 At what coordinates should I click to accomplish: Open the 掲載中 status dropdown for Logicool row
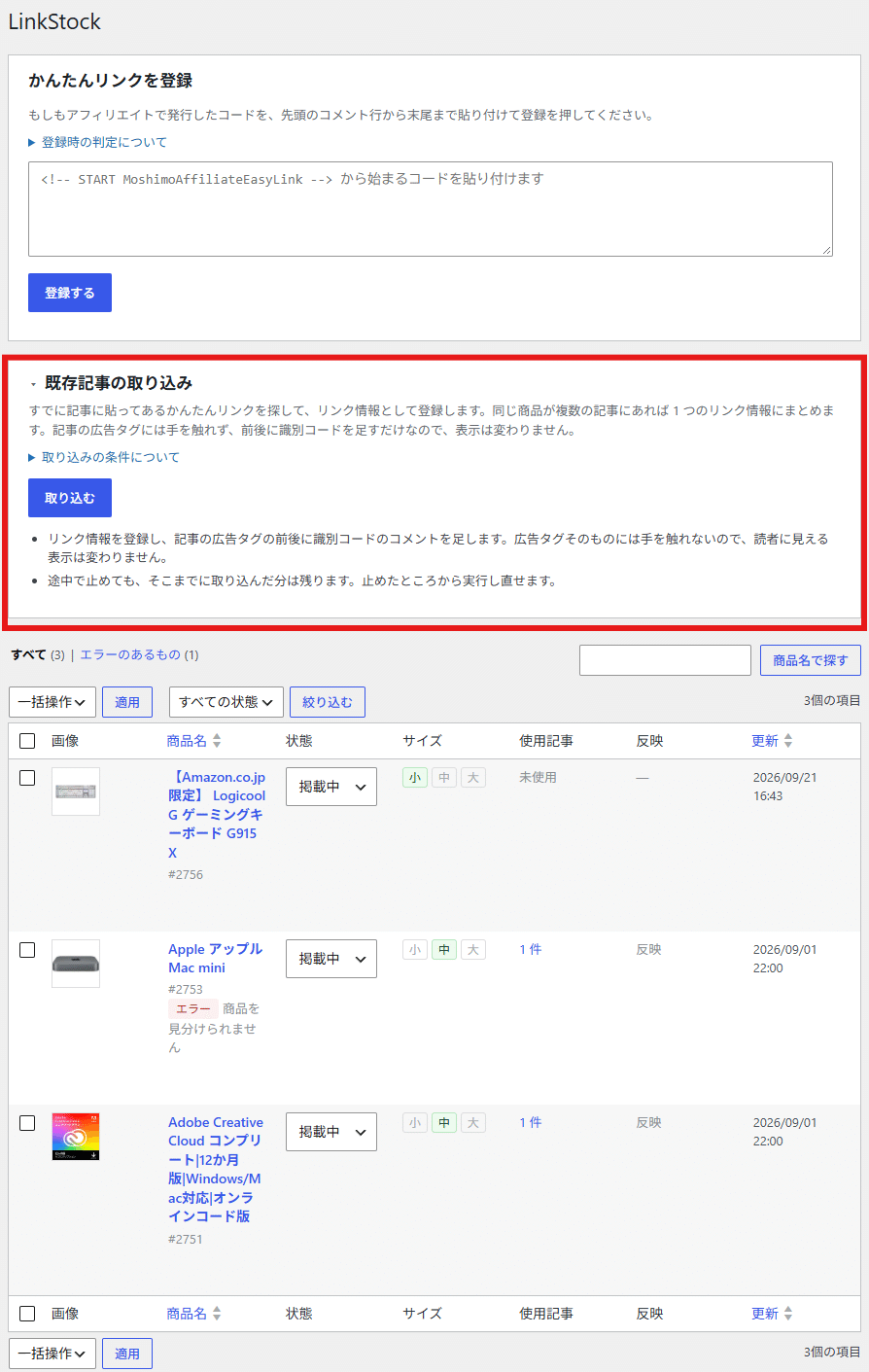tap(331, 787)
